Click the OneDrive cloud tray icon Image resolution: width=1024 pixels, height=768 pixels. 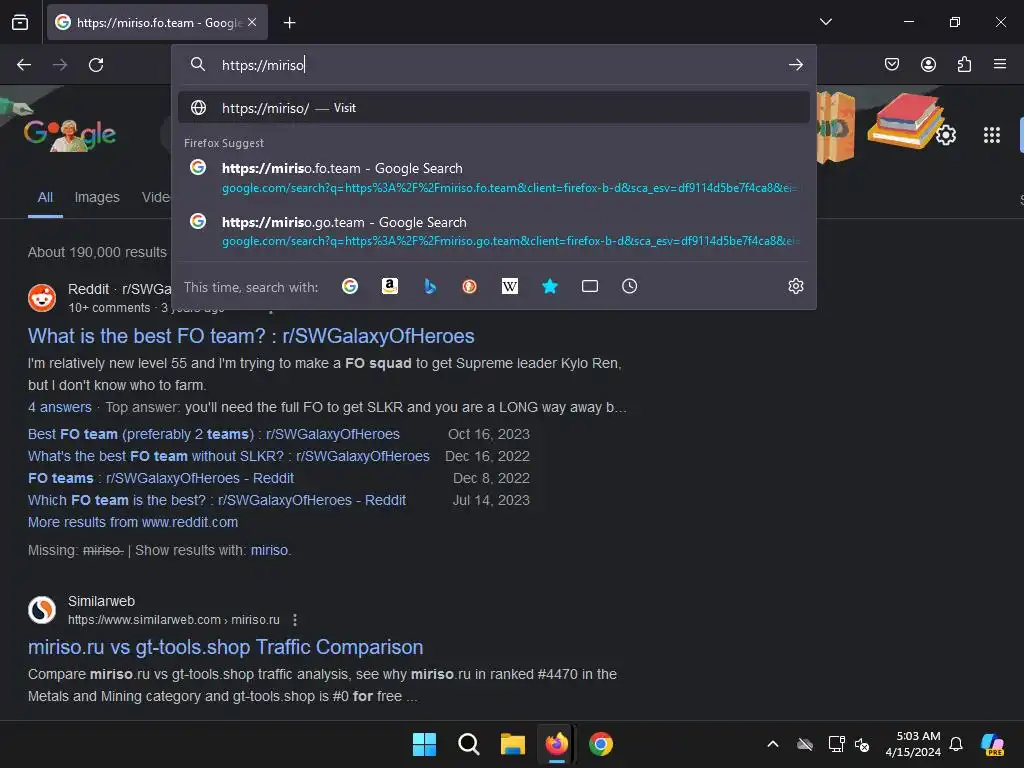(805, 744)
